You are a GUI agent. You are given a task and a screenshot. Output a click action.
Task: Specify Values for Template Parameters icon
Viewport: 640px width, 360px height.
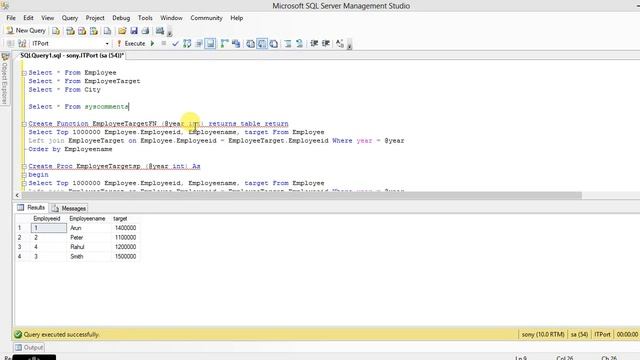[340, 43]
